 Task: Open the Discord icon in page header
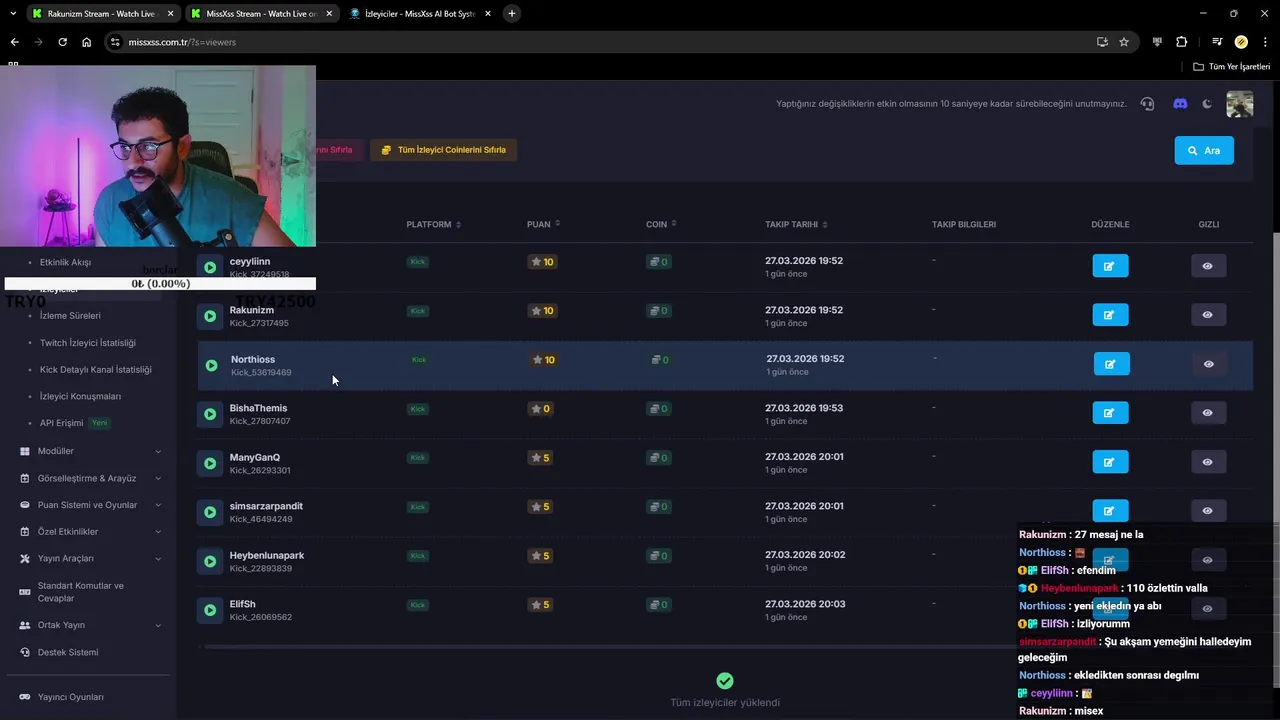(x=1179, y=104)
